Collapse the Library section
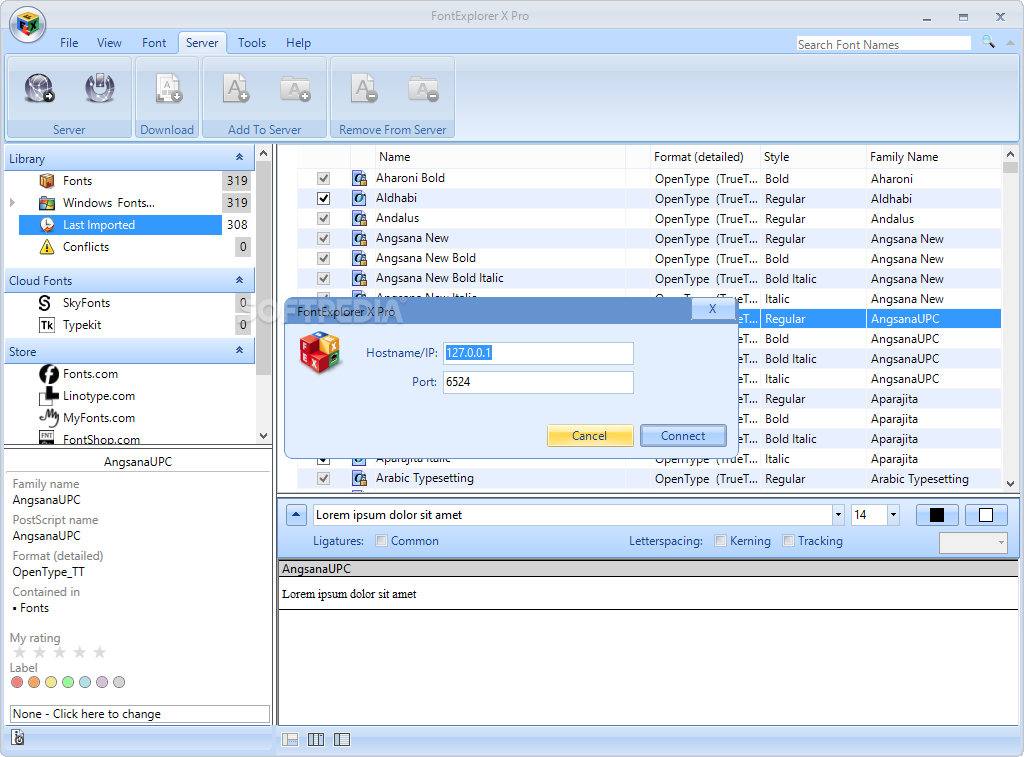The height and width of the screenshot is (757, 1024). [240, 157]
